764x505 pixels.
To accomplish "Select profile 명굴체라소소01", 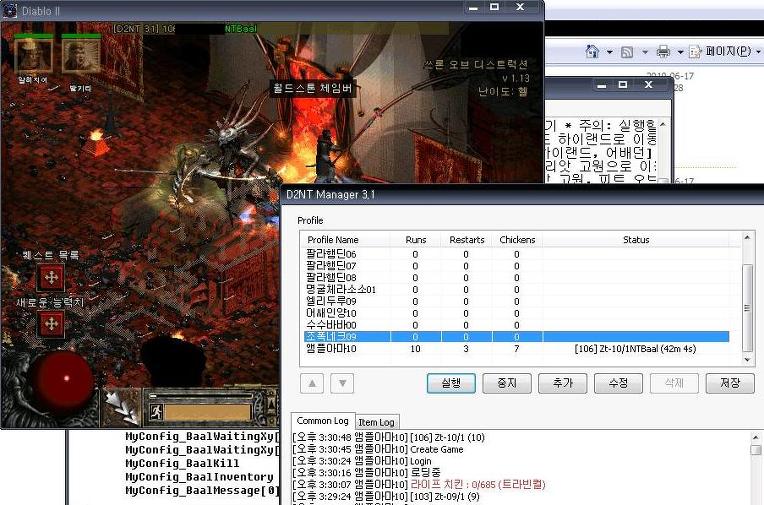I will [516, 290].
